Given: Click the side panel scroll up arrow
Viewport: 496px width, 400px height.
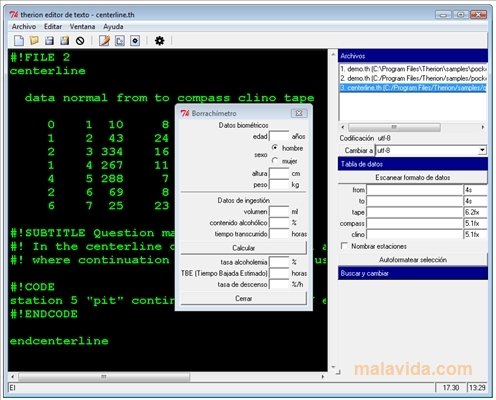Looking at the screenshot, I should pos(333,54).
